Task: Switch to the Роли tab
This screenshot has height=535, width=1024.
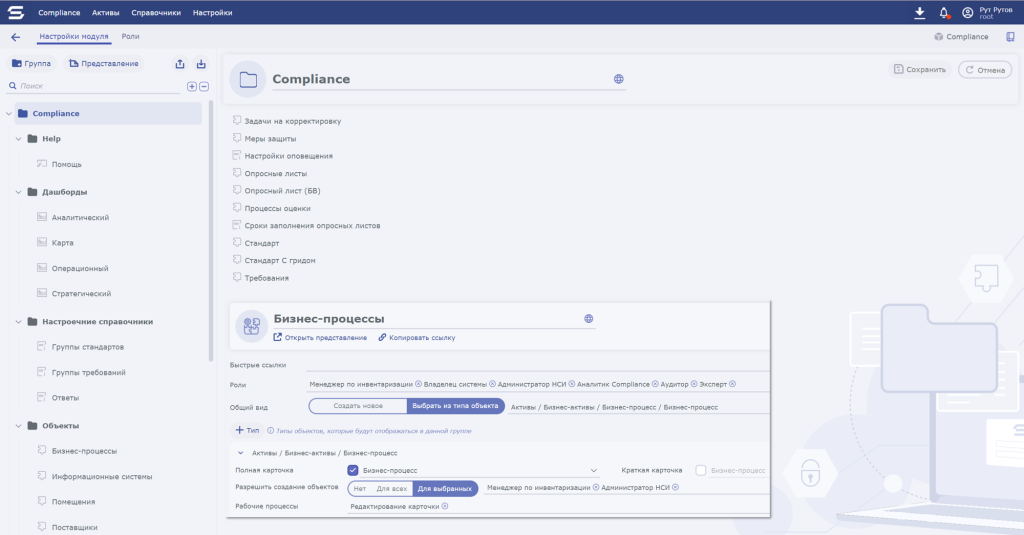Action: [x=130, y=37]
